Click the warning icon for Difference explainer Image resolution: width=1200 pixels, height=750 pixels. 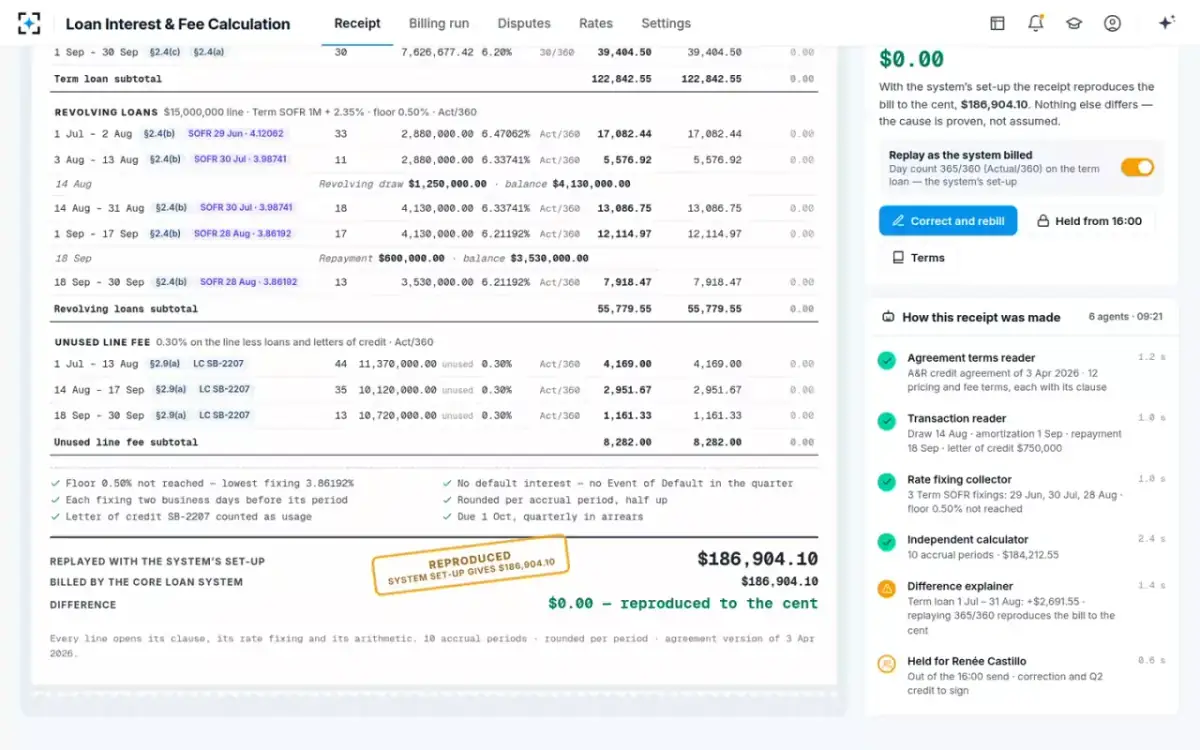pyautogui.click(x=886, y=589)
